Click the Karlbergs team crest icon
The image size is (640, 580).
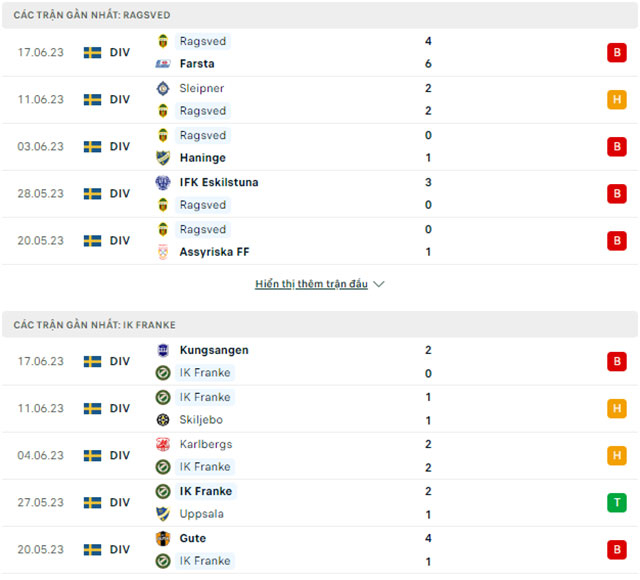163,444
